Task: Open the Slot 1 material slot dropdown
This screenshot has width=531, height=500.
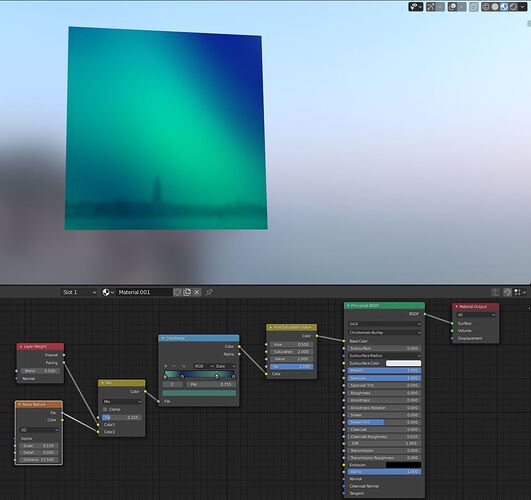Action: coord(79,292)
